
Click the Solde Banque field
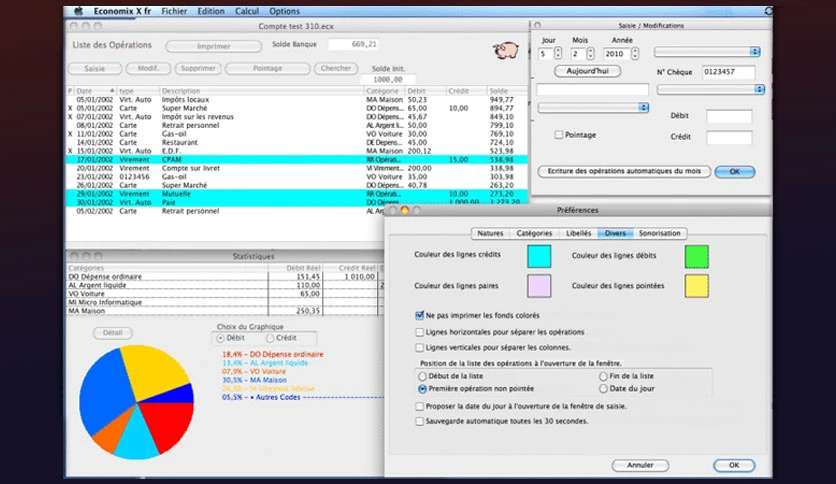click(353, 44)
